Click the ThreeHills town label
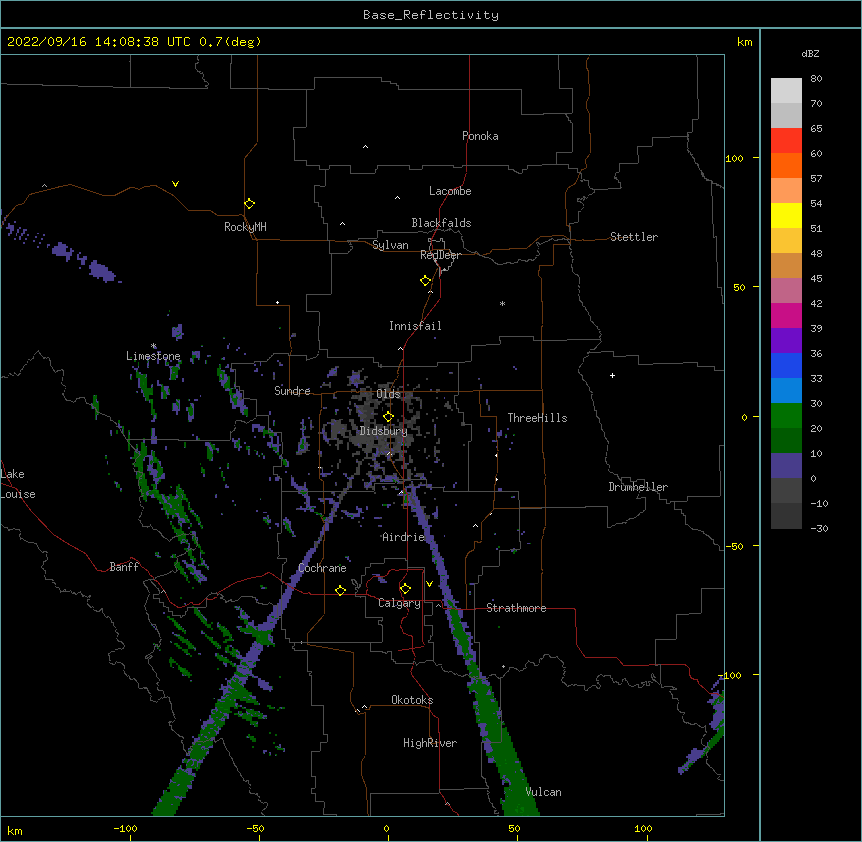Image resolution: width=862 pixels, height=842 pixels. tap(538, 418)
